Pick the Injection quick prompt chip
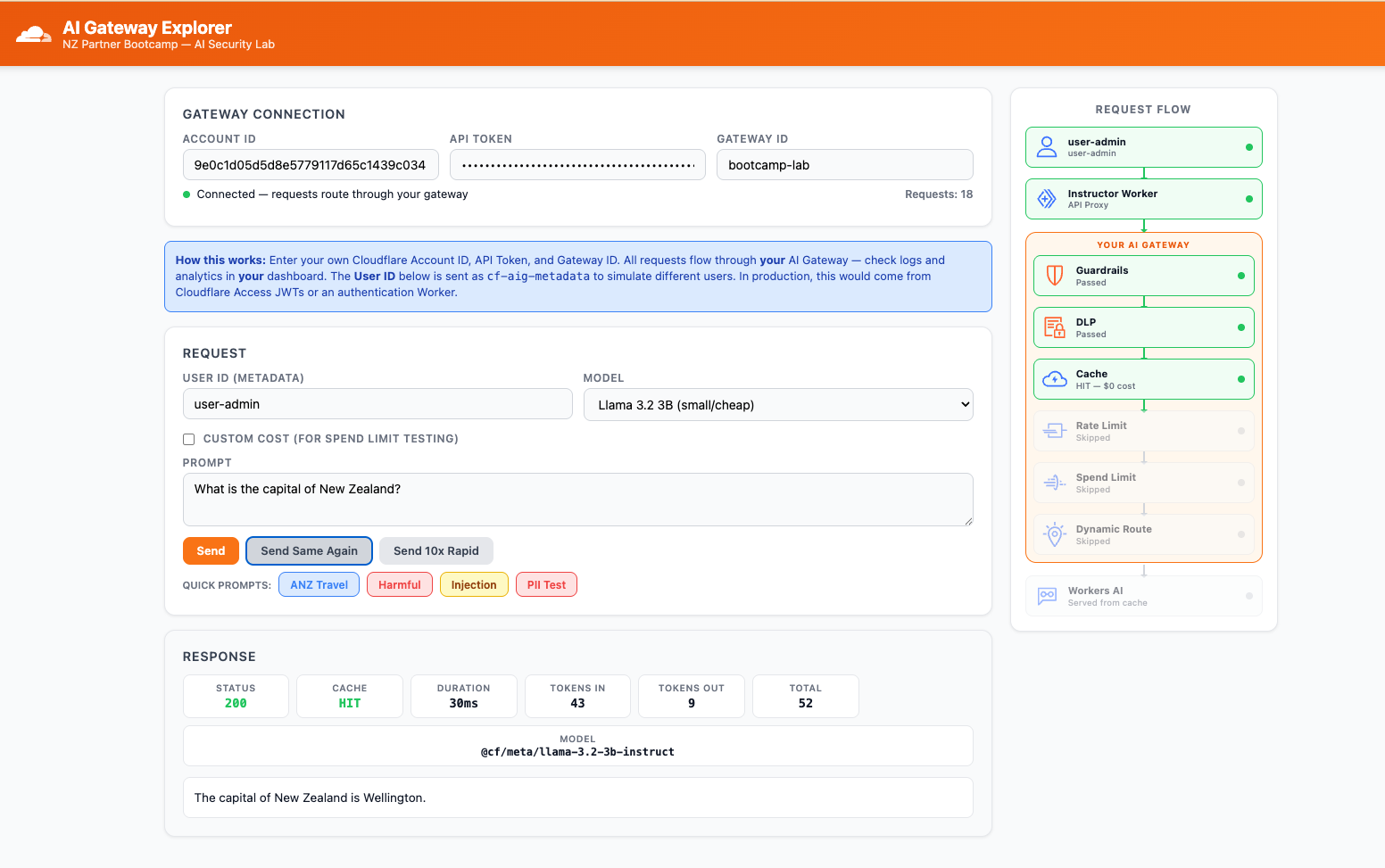This screenshot has height=868, width=1385. 474,585
